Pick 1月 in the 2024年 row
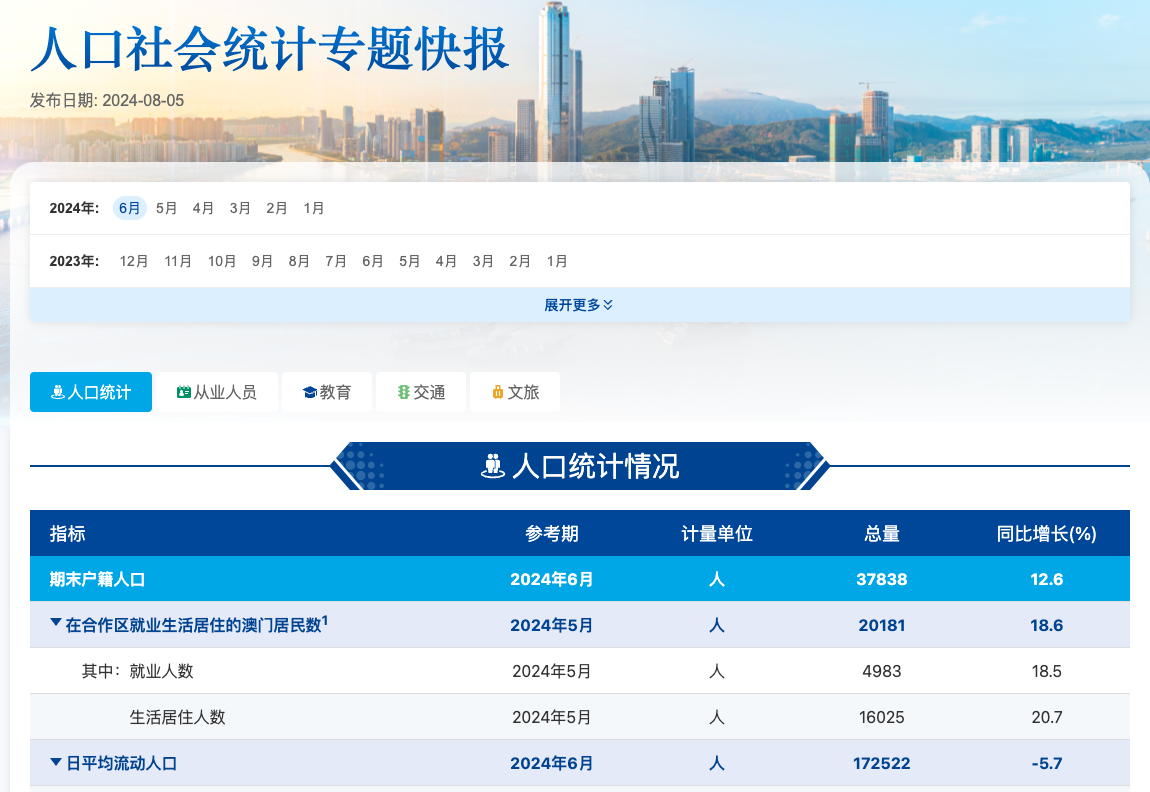 click(314, 208)
